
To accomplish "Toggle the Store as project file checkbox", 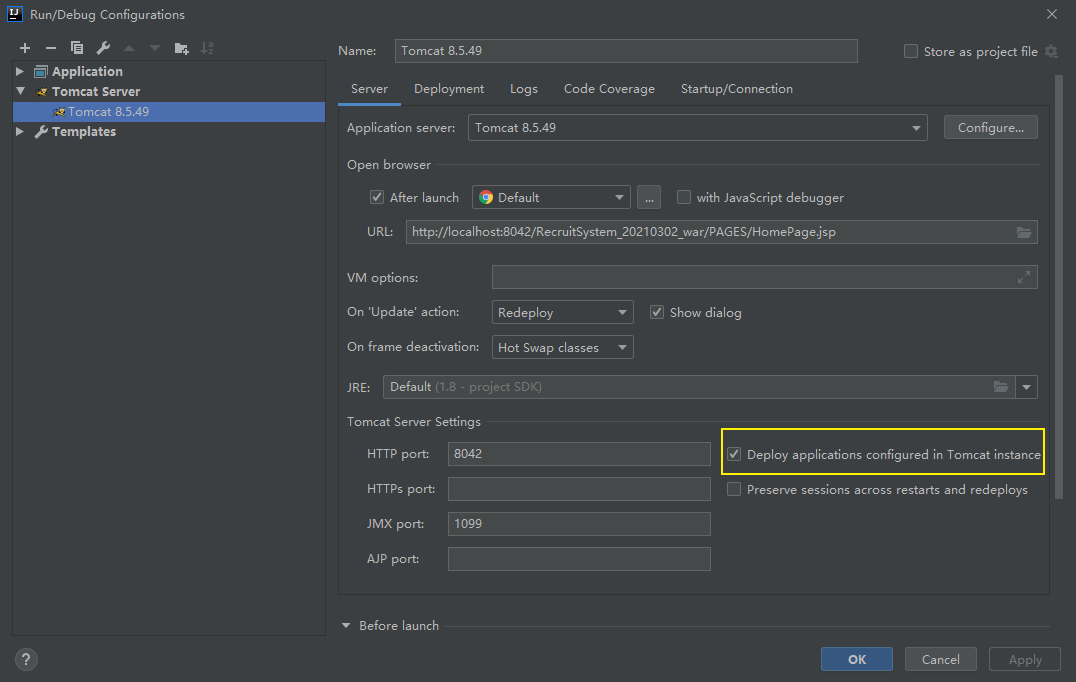I will tap(911, 51).
